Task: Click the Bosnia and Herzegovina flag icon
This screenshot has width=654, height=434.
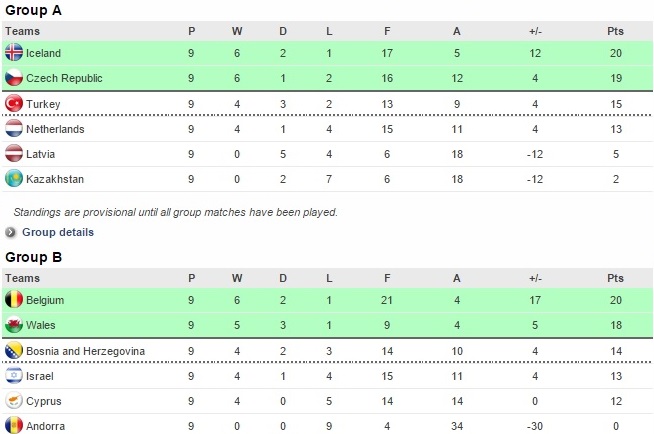Action: click(14, 351)
